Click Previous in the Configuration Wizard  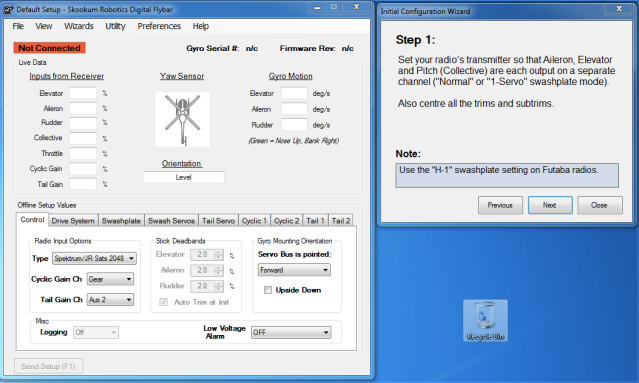[x=500, y=205]
